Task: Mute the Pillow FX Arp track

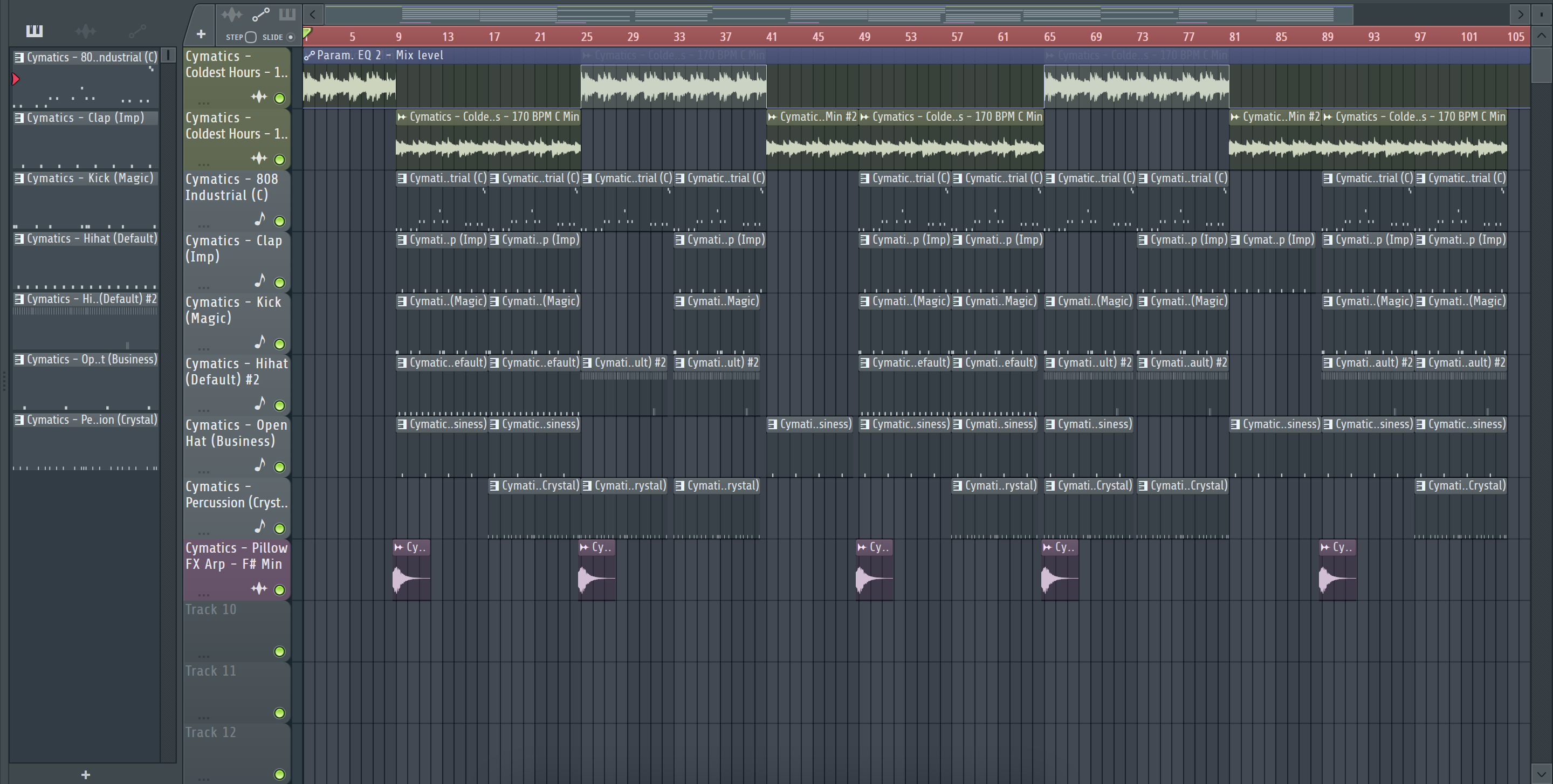Action: click(x=280, y=590)
